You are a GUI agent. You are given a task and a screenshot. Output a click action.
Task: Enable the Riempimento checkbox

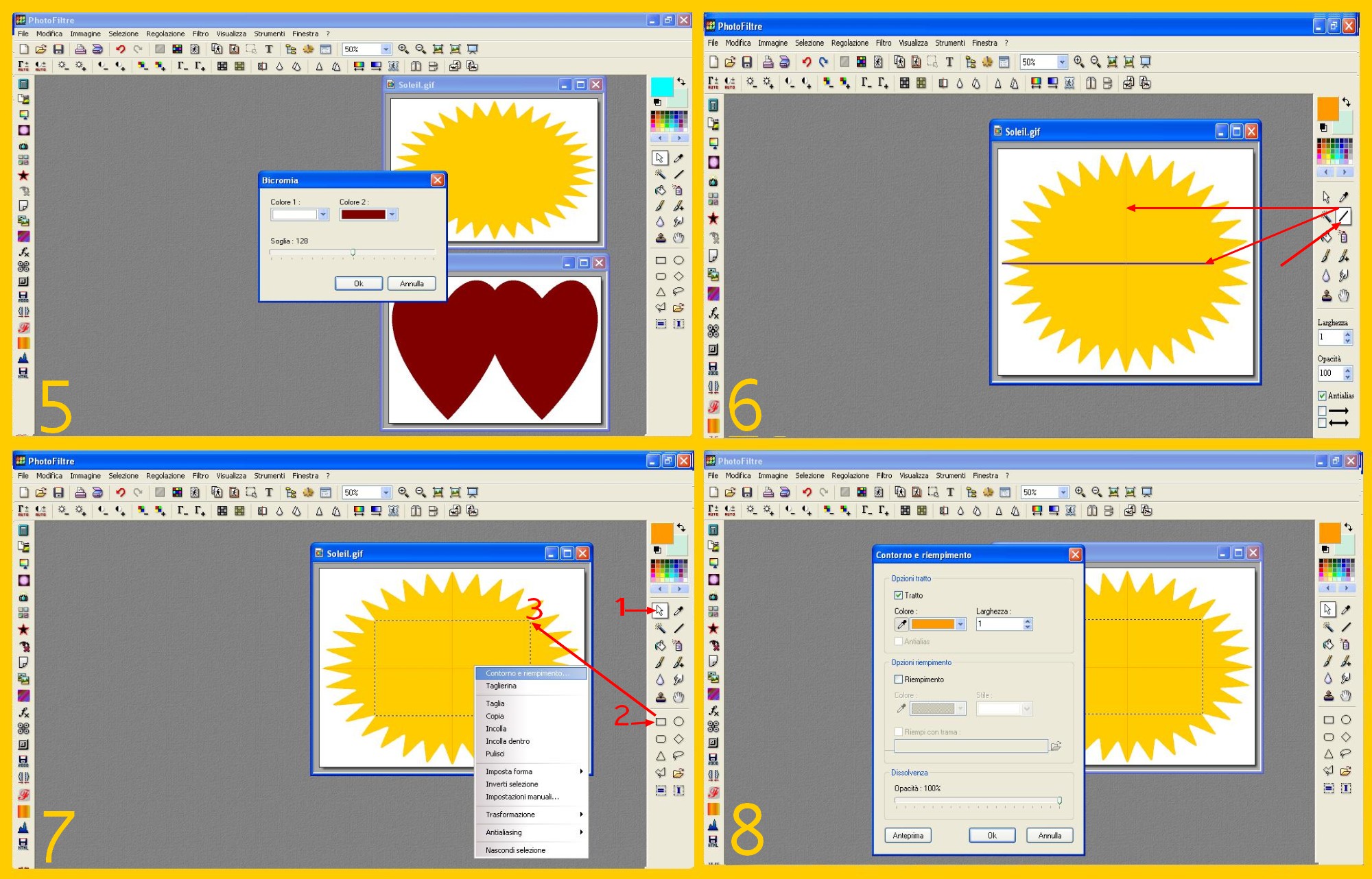[898, 679]
